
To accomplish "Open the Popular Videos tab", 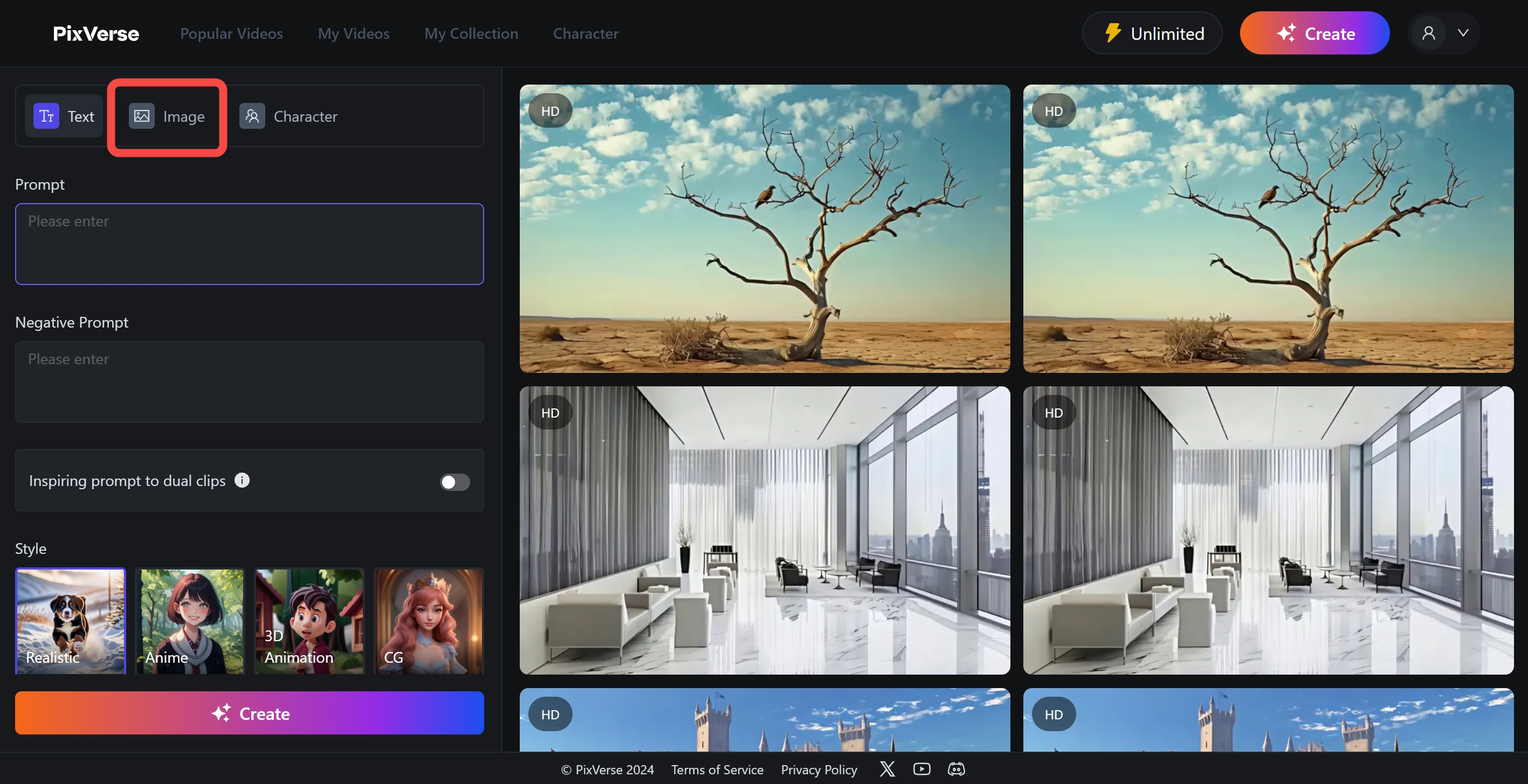I will 231,34.
